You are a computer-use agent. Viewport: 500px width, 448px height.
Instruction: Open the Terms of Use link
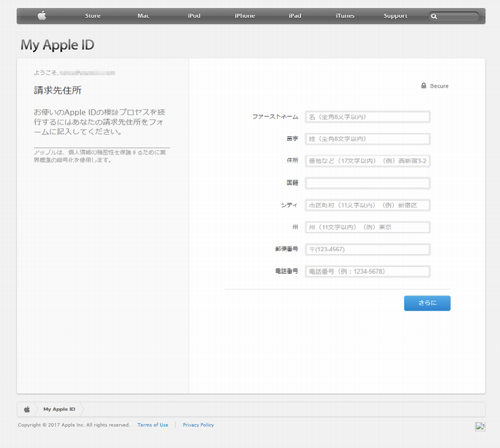click(x=153, y=425)
